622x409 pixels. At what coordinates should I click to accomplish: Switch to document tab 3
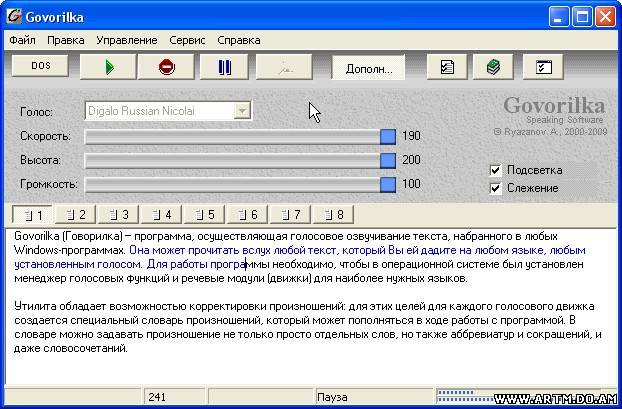coord(119,215)
